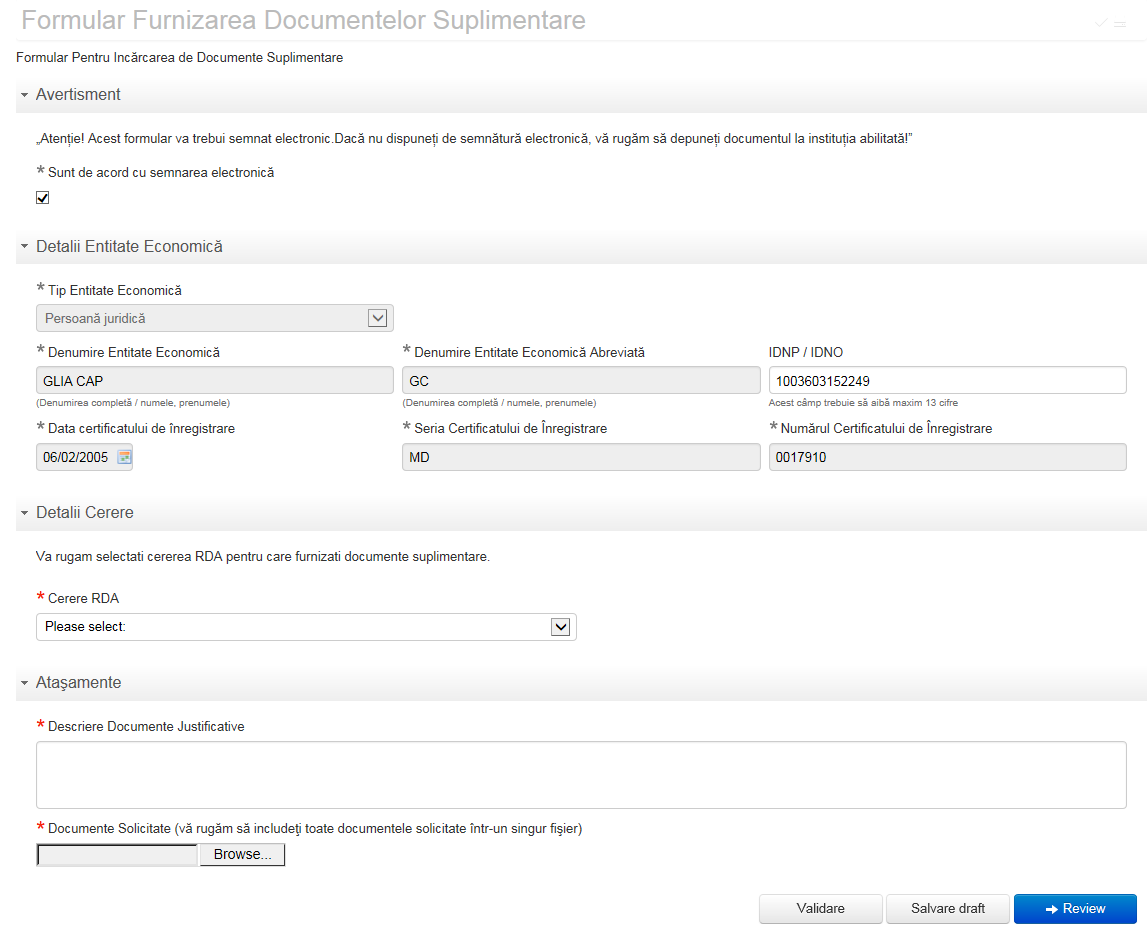Click the Seria Certificatului de Înregistrare field
The image size is (1147, 929).
[x=580, y=457]
